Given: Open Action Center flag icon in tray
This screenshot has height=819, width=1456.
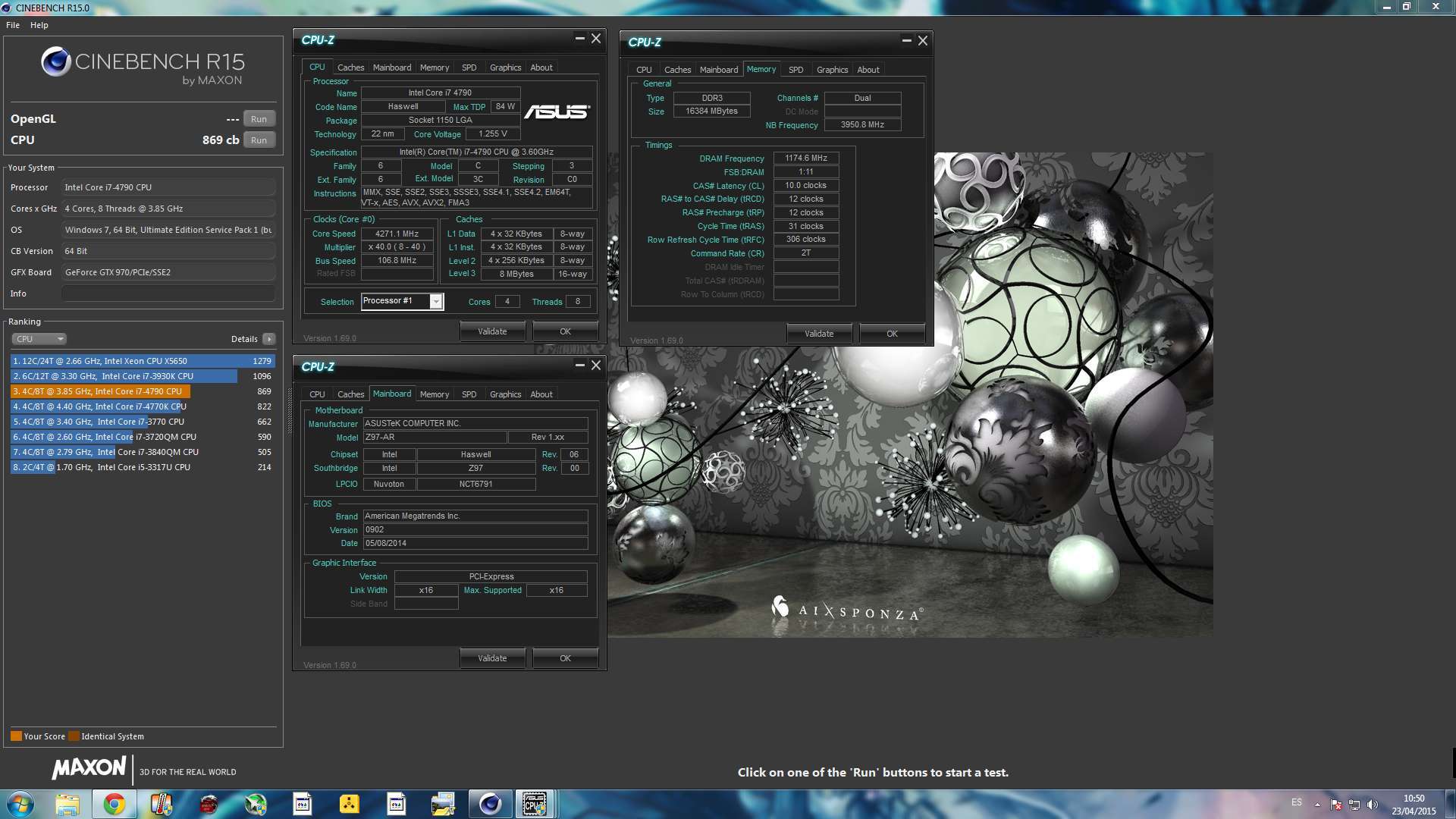Looking at the screenshot, I should 1336,805.
